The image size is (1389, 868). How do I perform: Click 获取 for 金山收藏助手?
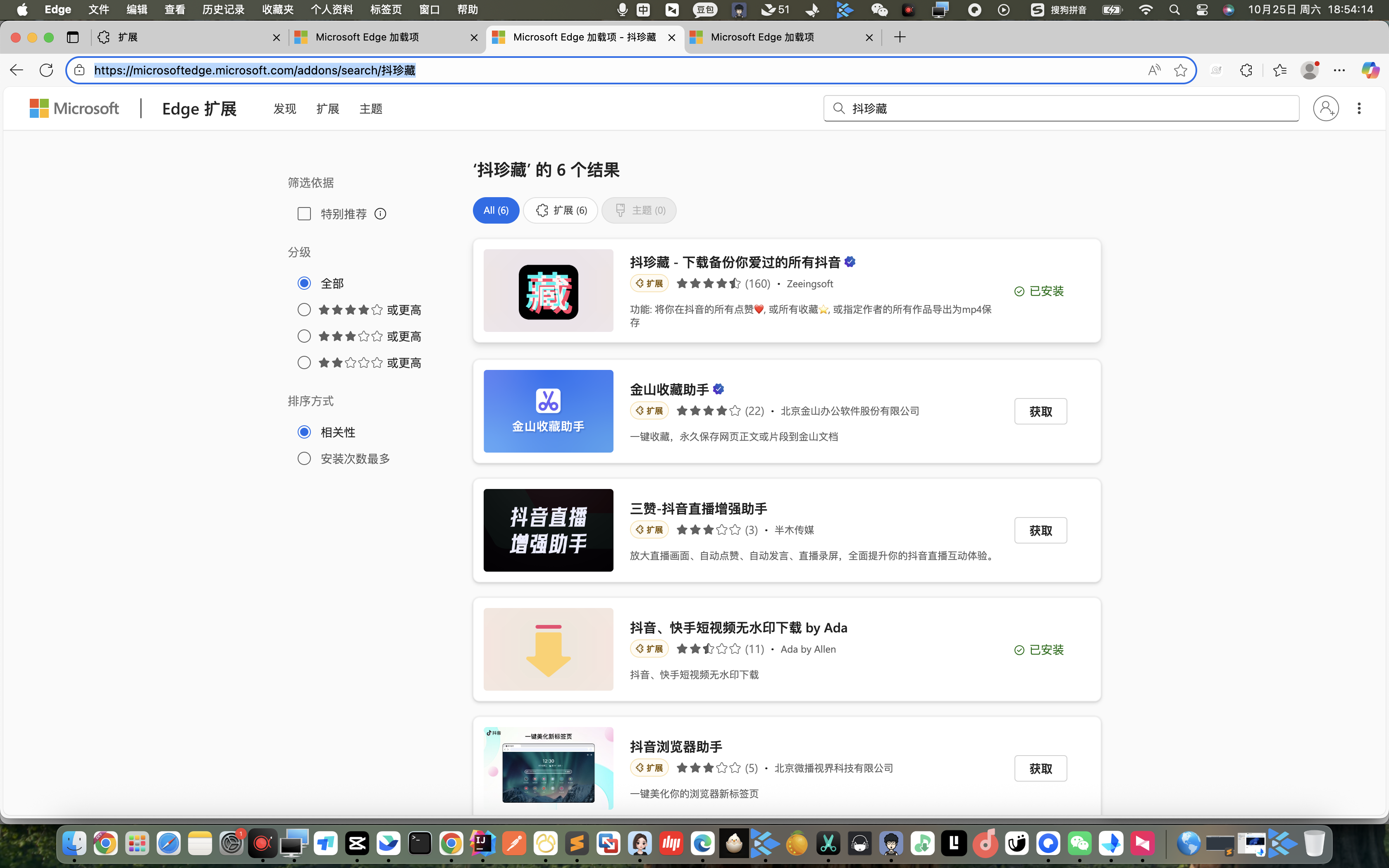tap(1040, 411)
